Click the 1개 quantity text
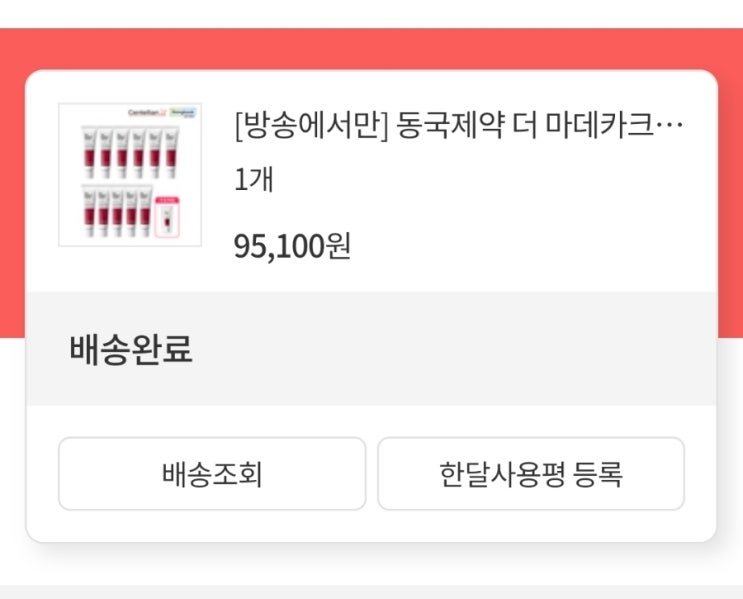 click(254, 181)
